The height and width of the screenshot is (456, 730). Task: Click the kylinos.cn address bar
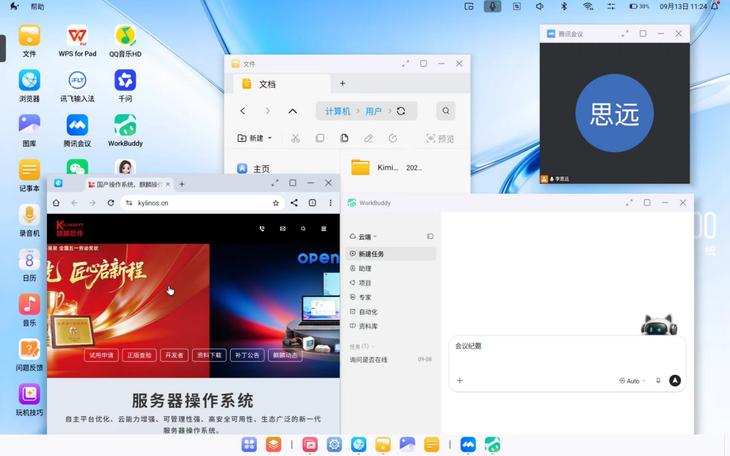coord(203,203)
